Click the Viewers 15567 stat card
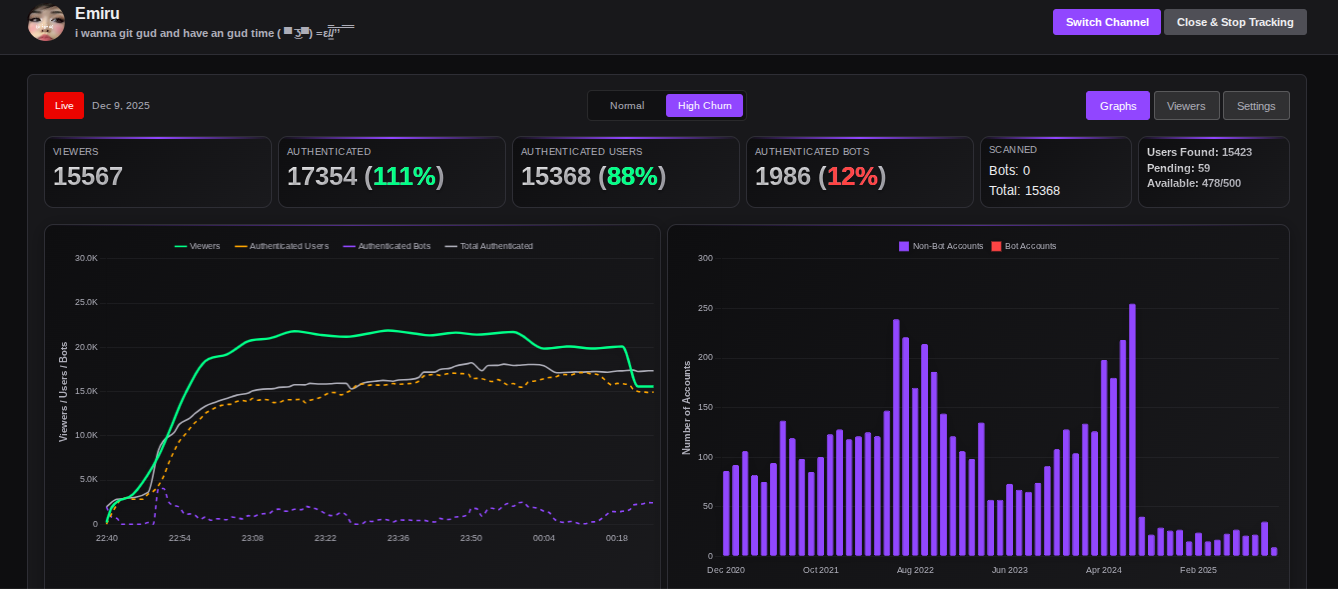This screenshot has width=1338, height=589. click(x=158, y=172)
